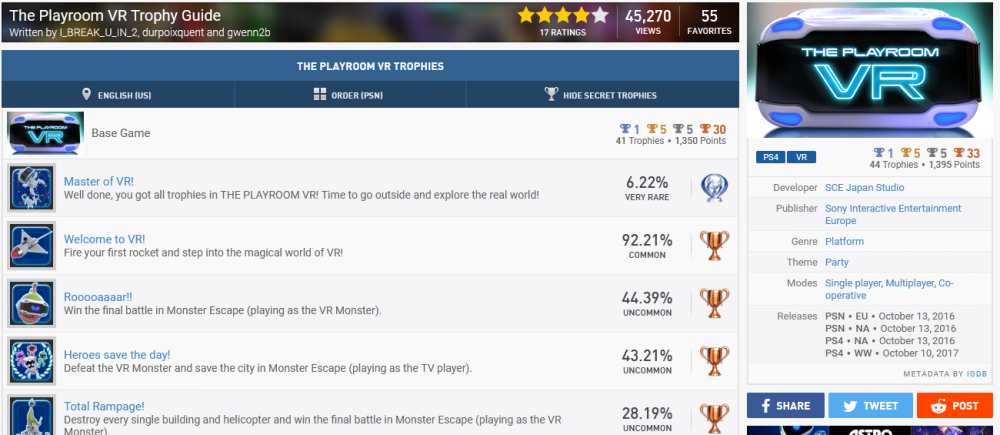Select the PS4 platform tag
This screenshot has width=1000, height=435.
(x=769, y=157)
